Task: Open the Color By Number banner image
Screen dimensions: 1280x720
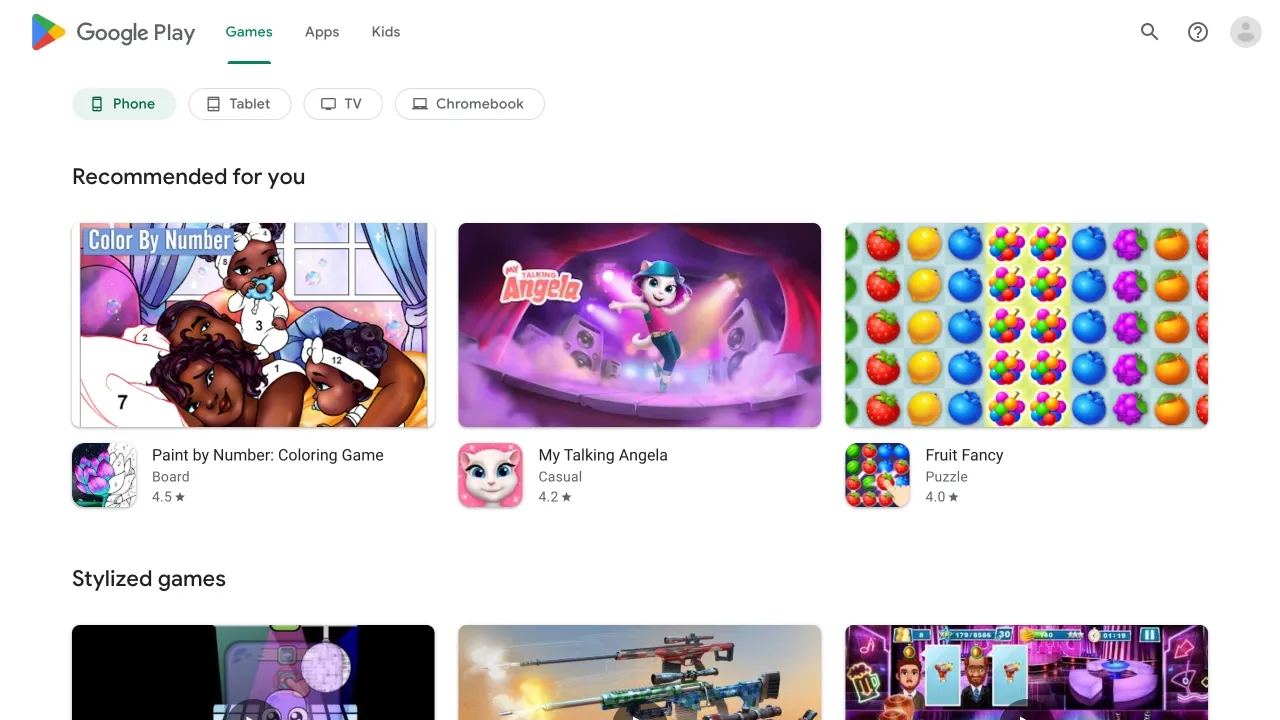Action: 253,325
